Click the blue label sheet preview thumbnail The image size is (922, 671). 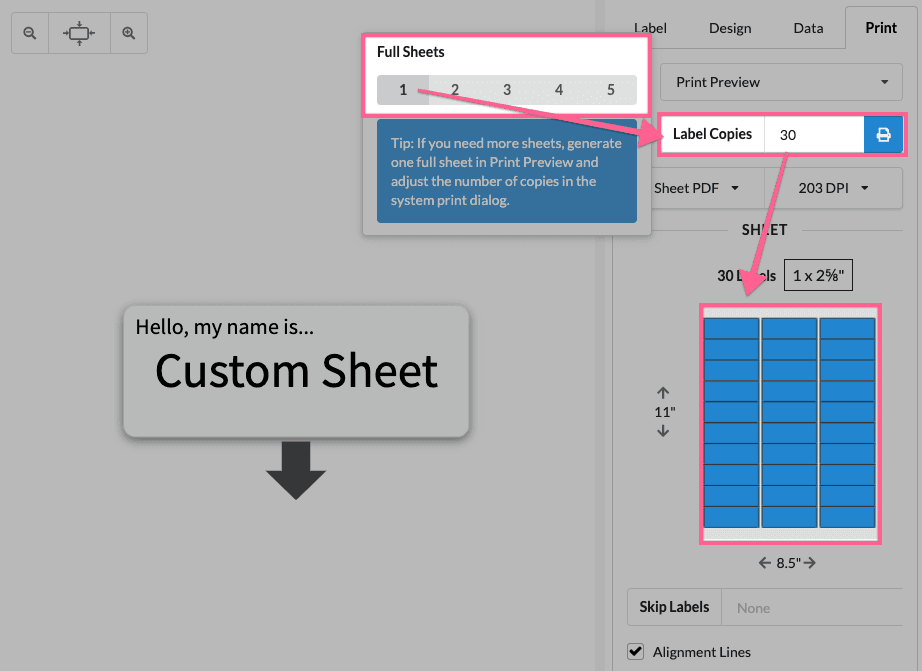pyautogui.click(x=790, y=424)
